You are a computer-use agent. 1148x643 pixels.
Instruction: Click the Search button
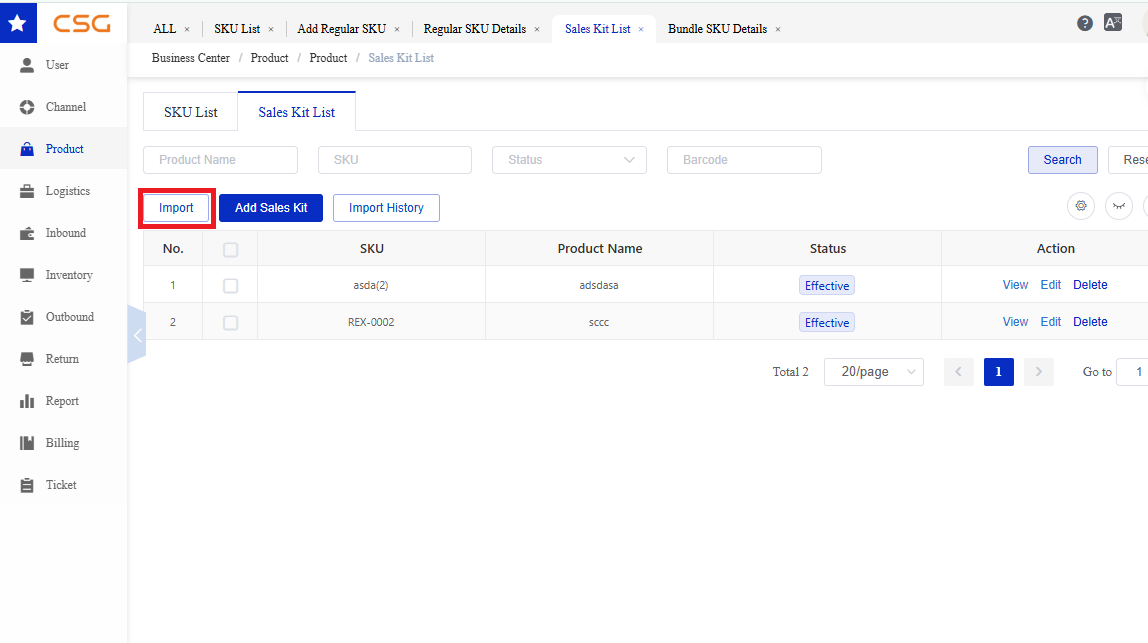1062,160
